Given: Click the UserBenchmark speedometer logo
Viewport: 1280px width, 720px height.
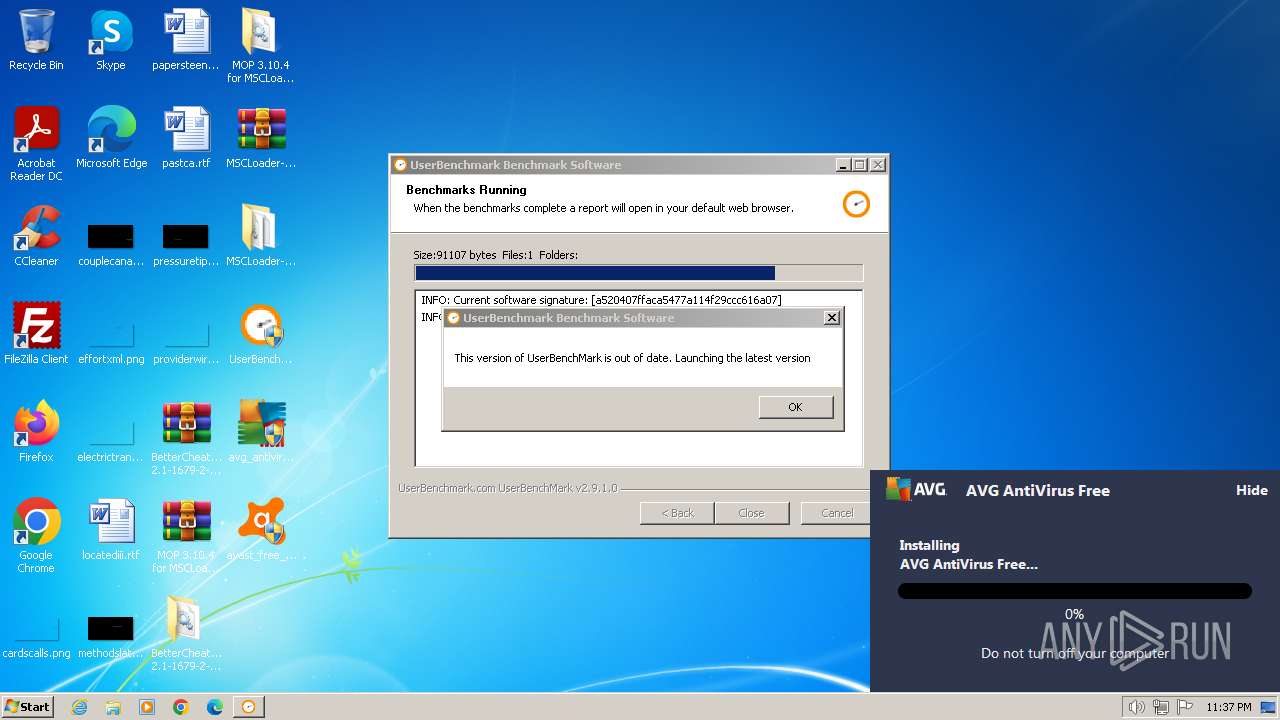Looking at the screenshot, I should 856,203.
